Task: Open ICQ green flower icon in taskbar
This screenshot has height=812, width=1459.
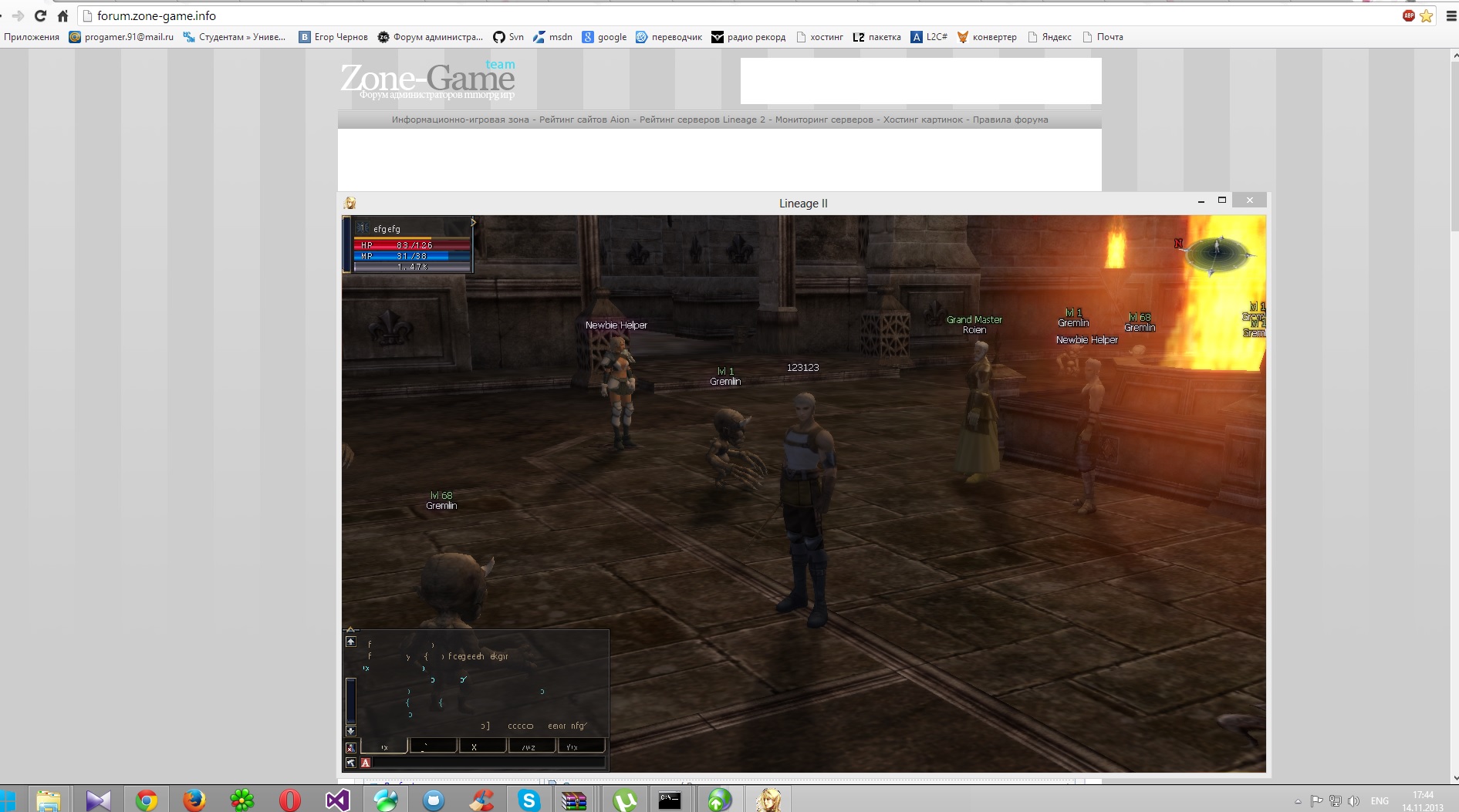Action: (x=242, y=800)
